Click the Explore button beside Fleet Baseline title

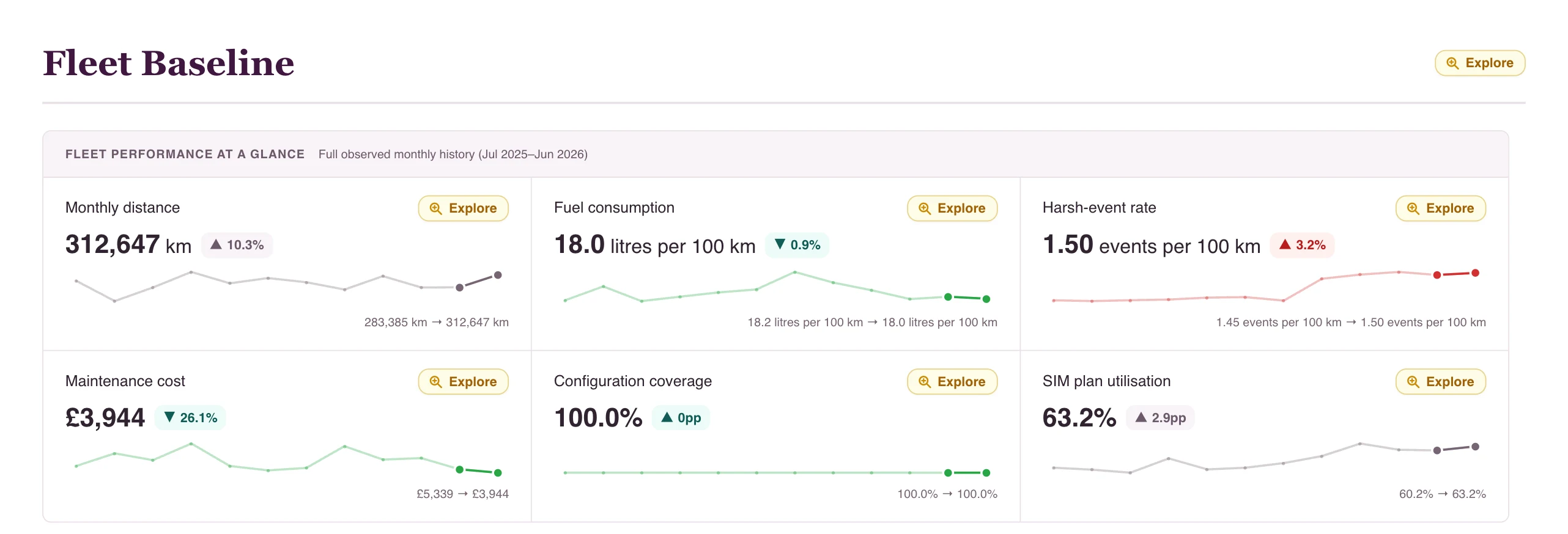(x=1479, y=63)
